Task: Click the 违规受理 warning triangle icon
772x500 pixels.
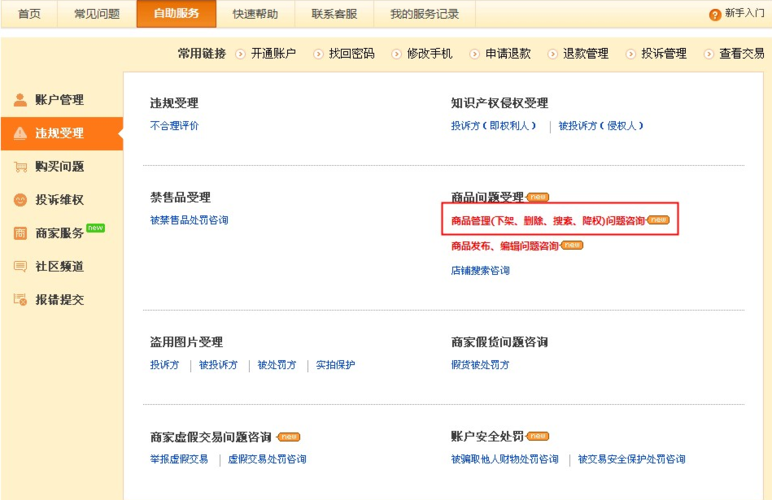Action: click(20, 133)
